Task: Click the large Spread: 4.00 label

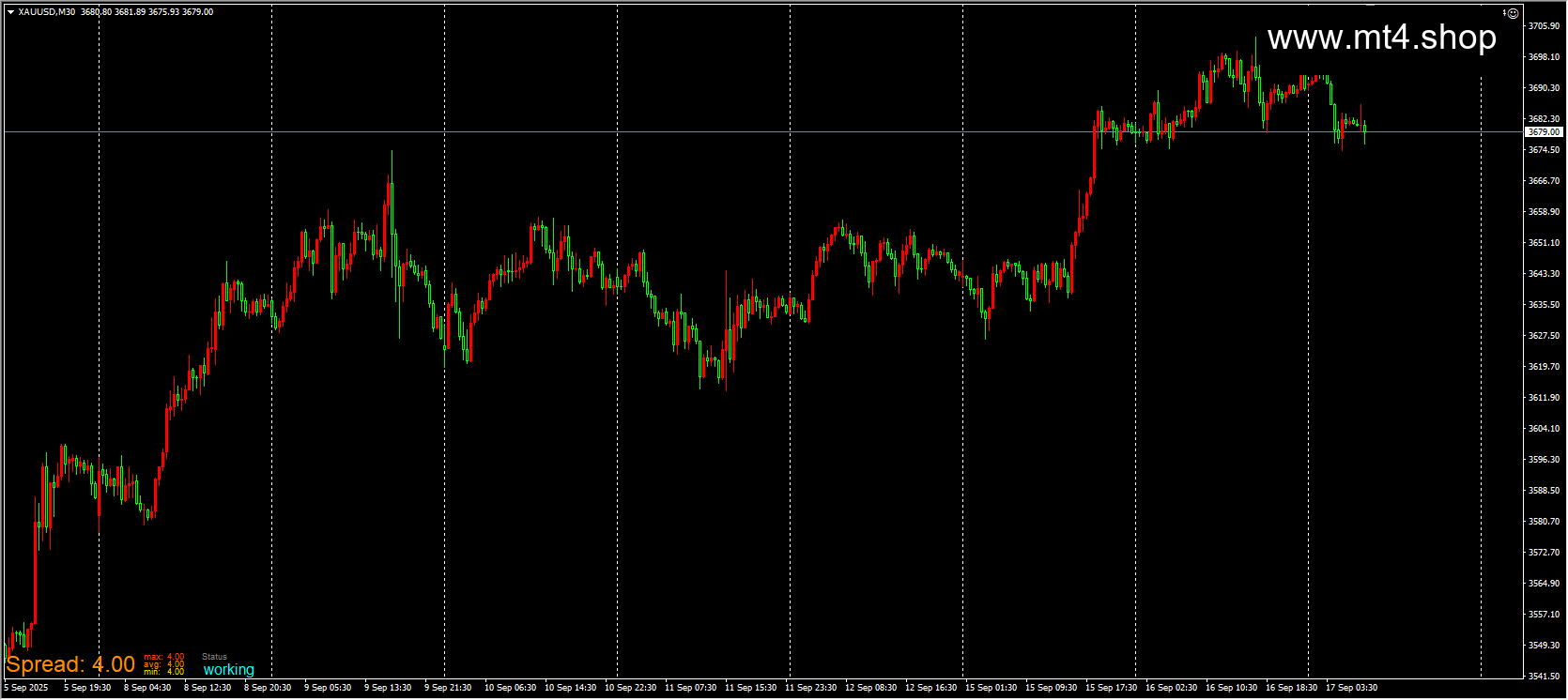Action: (70, 664)
